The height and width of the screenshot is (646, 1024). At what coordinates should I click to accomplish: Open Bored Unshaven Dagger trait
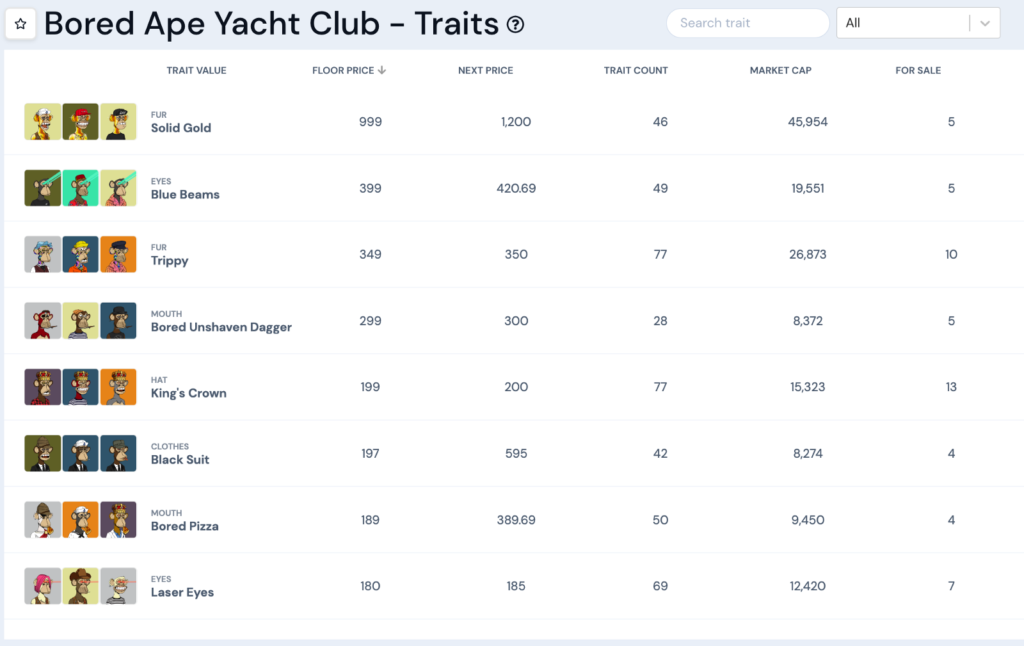221,327
